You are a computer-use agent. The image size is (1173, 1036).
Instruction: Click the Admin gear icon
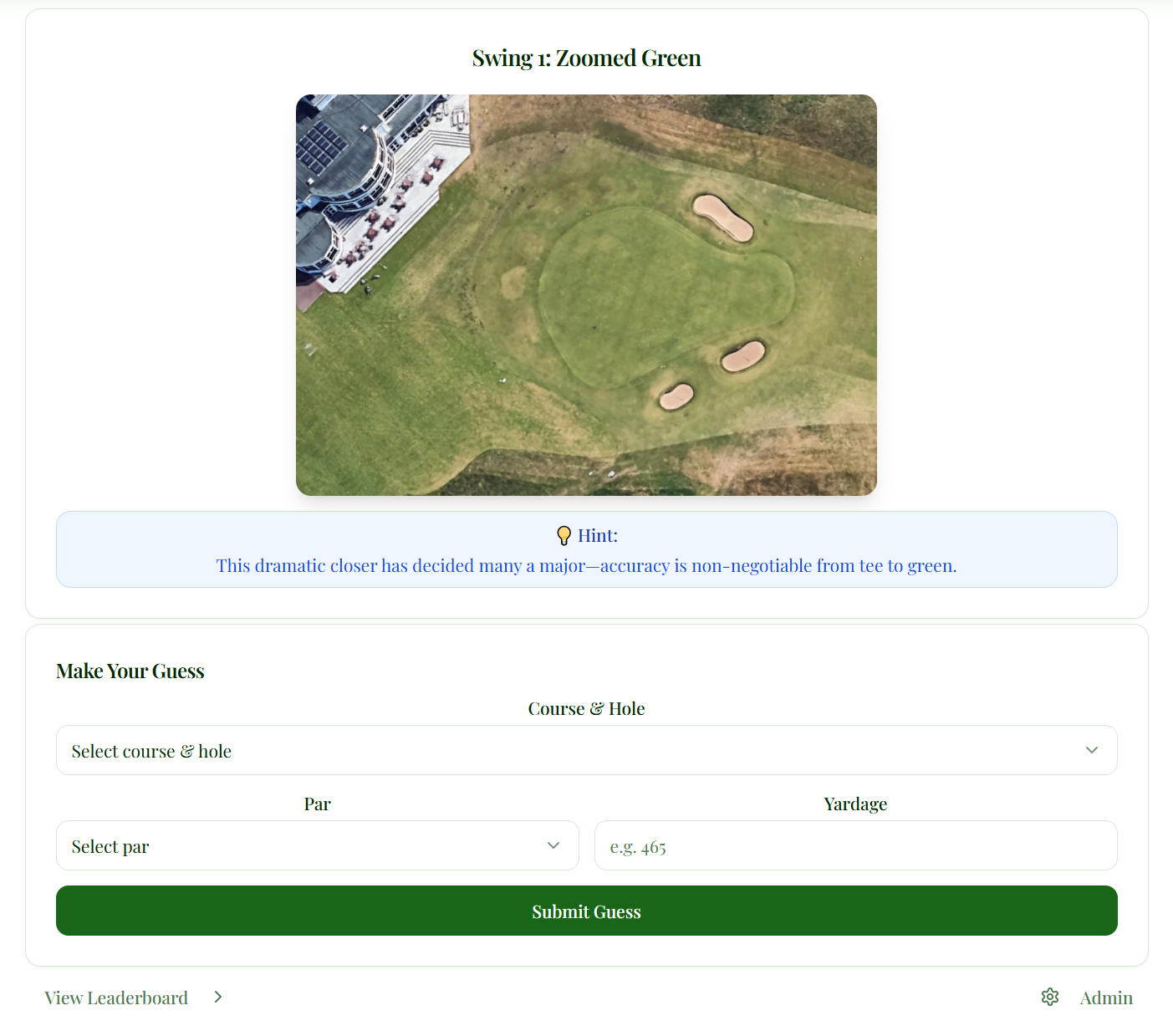(1050, 997)
